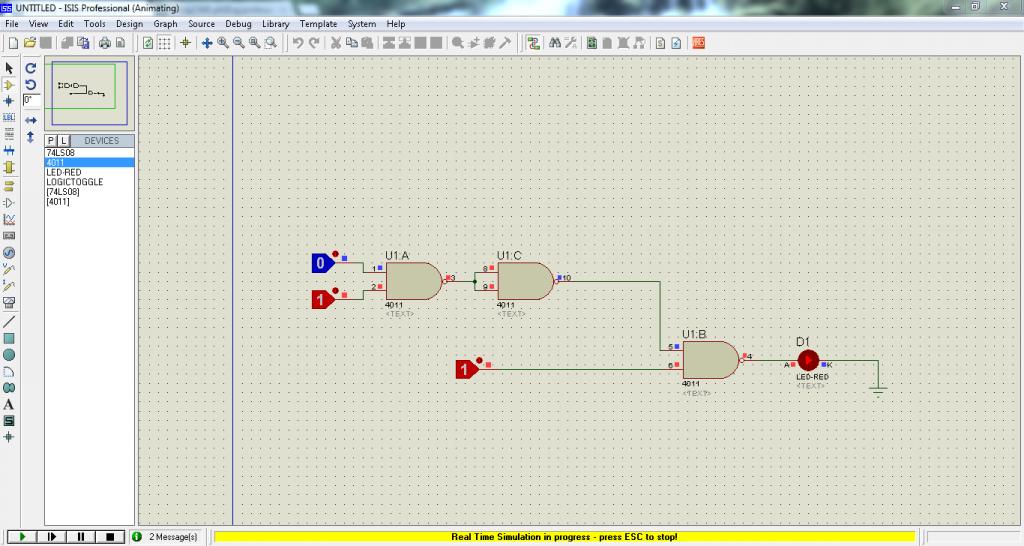Select Wire label mode

click(x=9, y=118)
